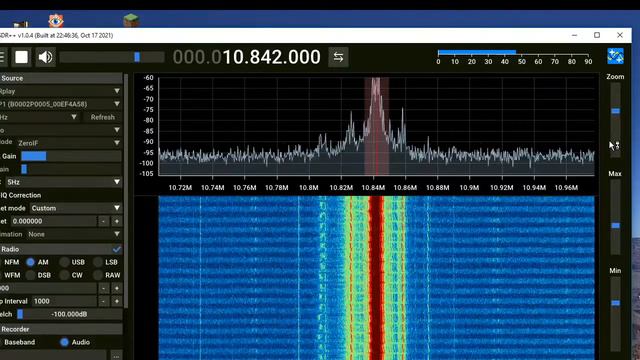Click the frequency digits 10.842.000
This screenshot has width=640, height=360.
tap(271, 57)
